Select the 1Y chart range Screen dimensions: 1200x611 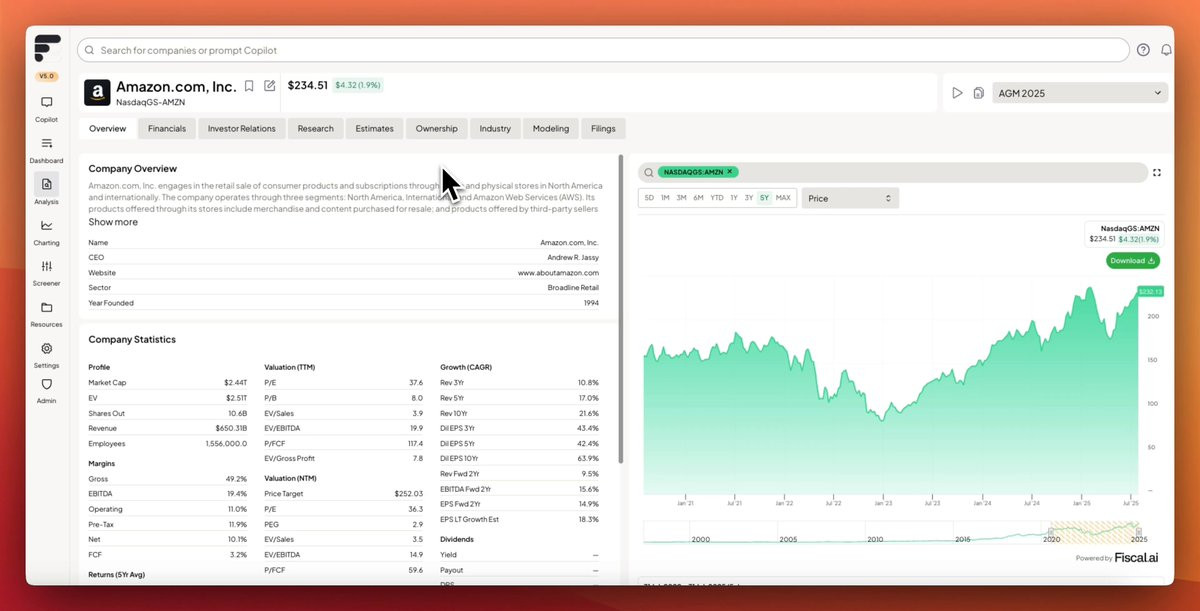tap(734, 198)
